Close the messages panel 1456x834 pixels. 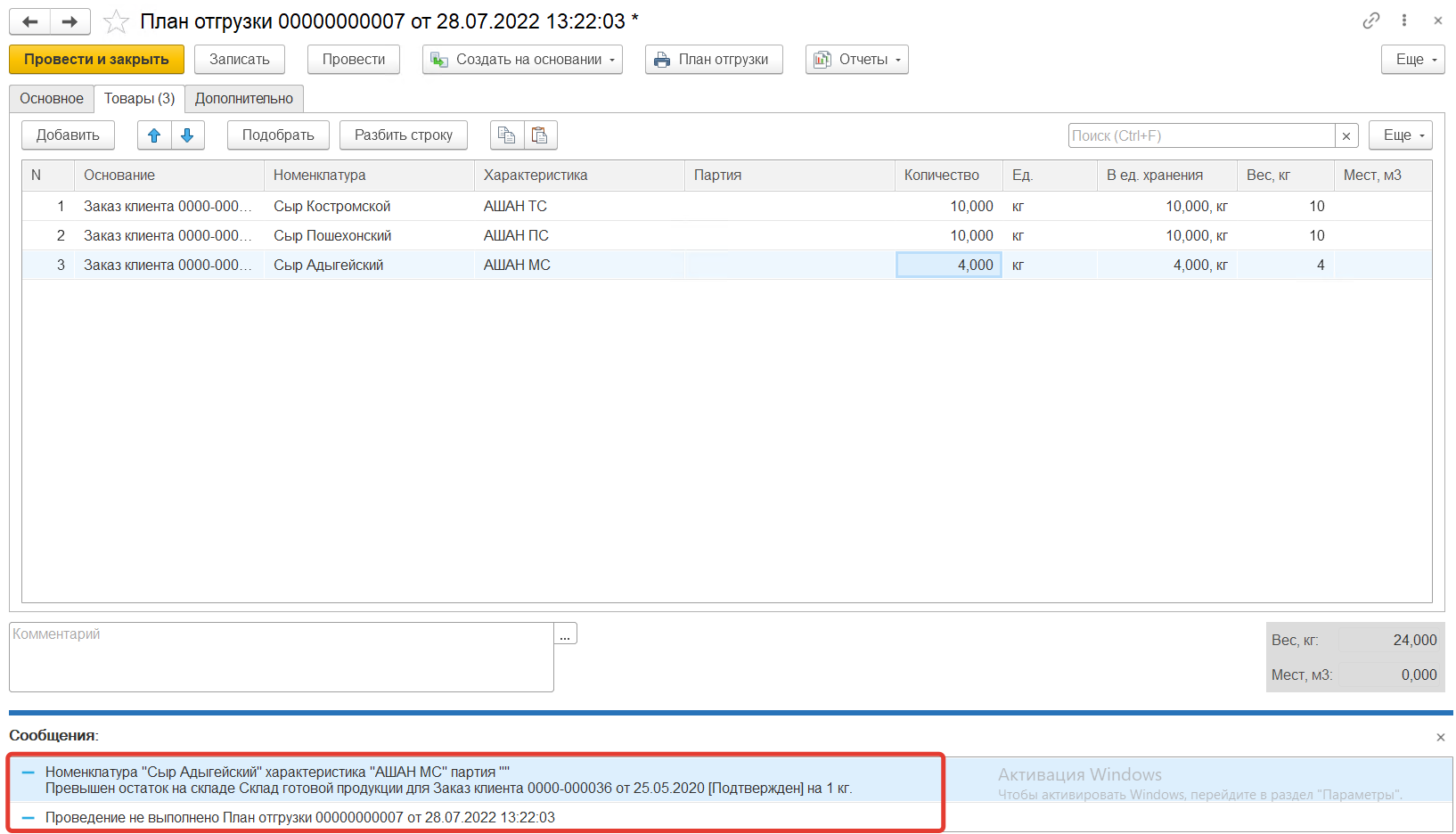[x=1440, y=737]
